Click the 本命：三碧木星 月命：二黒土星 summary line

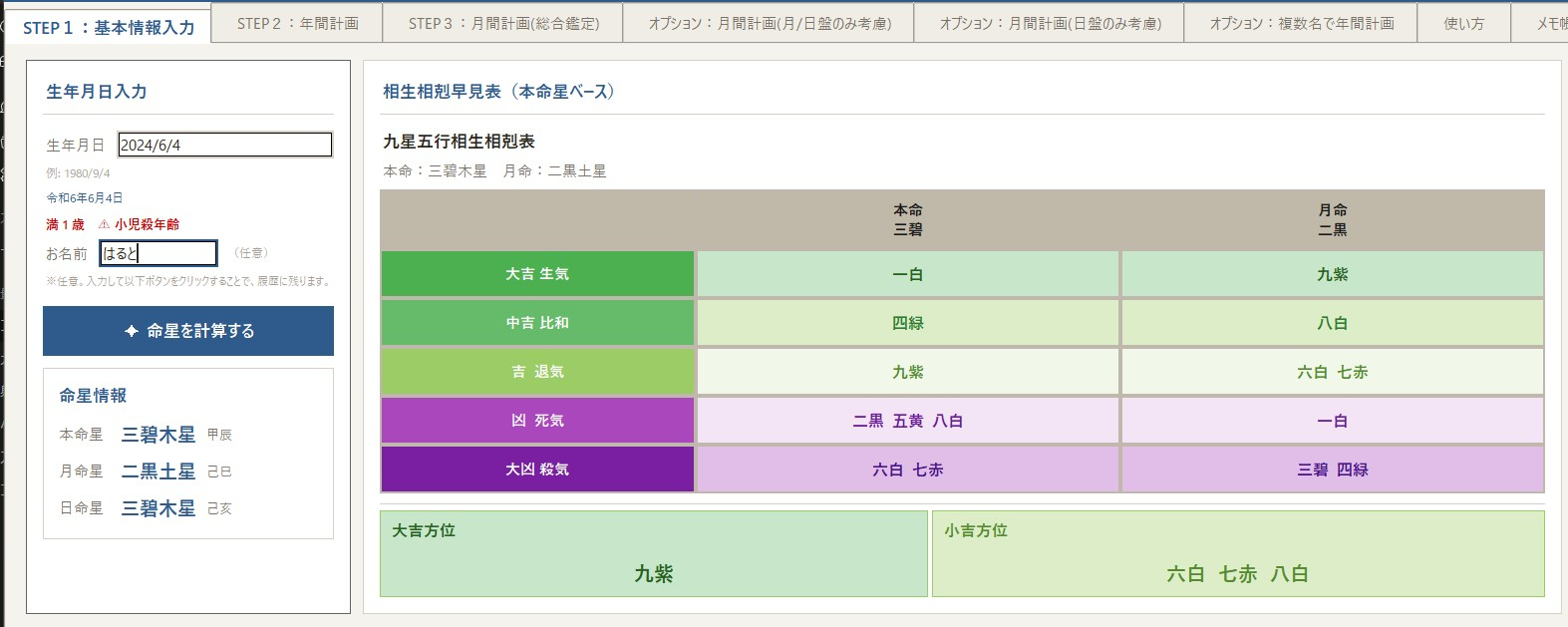pyautogui.click(x=495, y=171)
